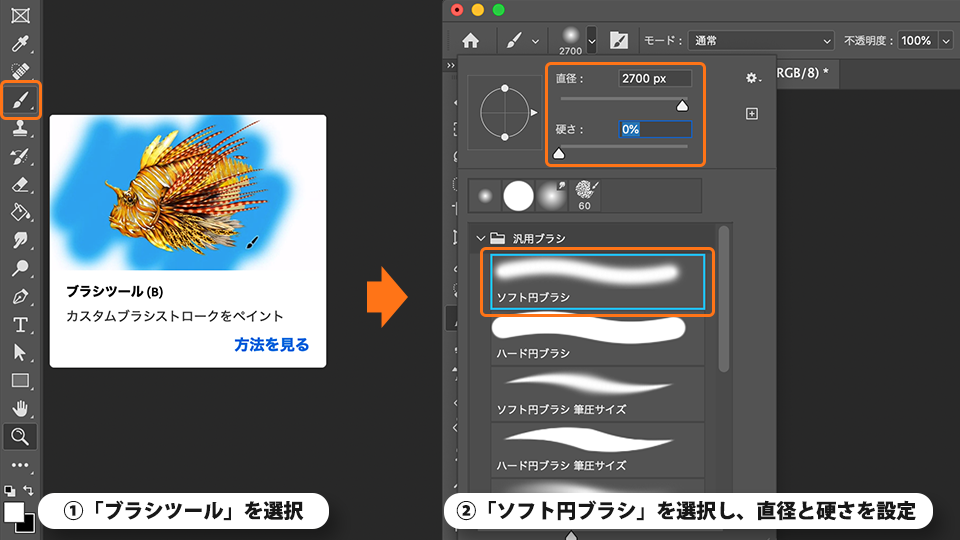Viewport: 960px width, 540px height.
Task: Select the ソフト円ブラシ preset
Action: pyautogui.click(x=598, y=282)
